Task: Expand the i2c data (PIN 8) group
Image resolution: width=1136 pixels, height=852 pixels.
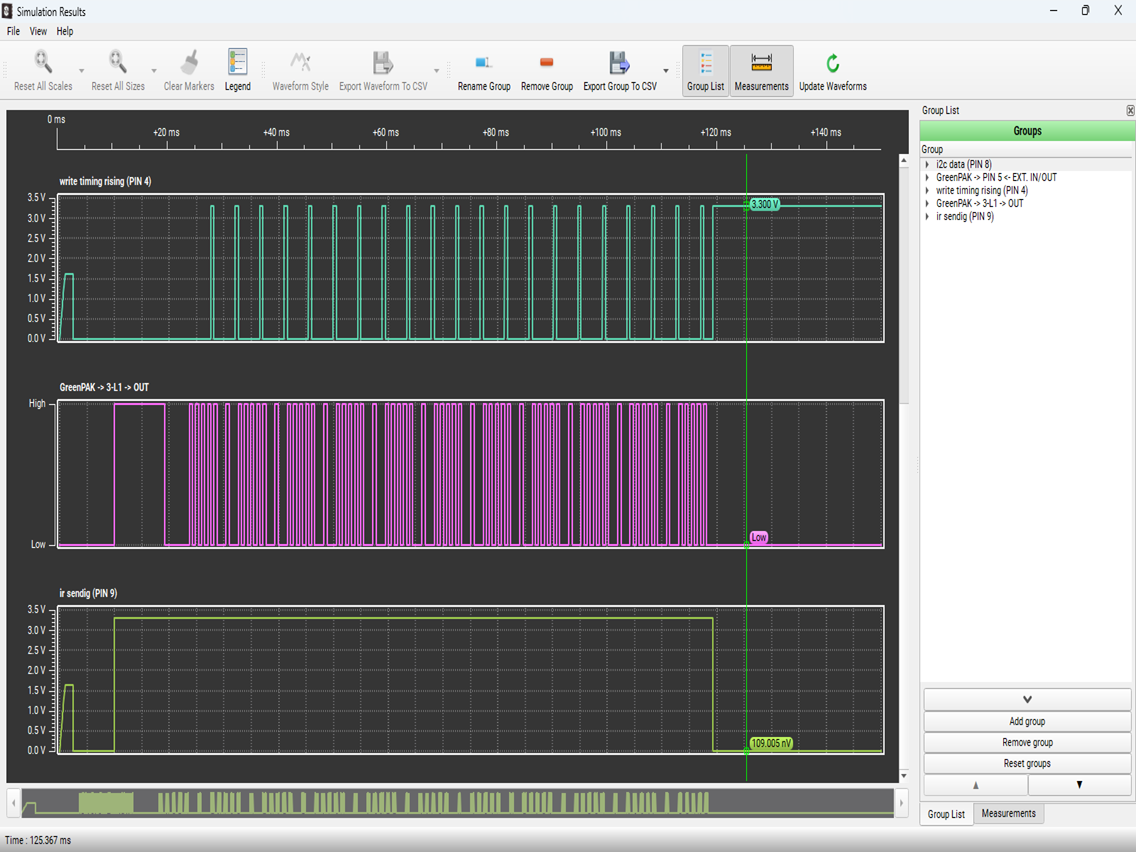Action: (x=927, y=165)
